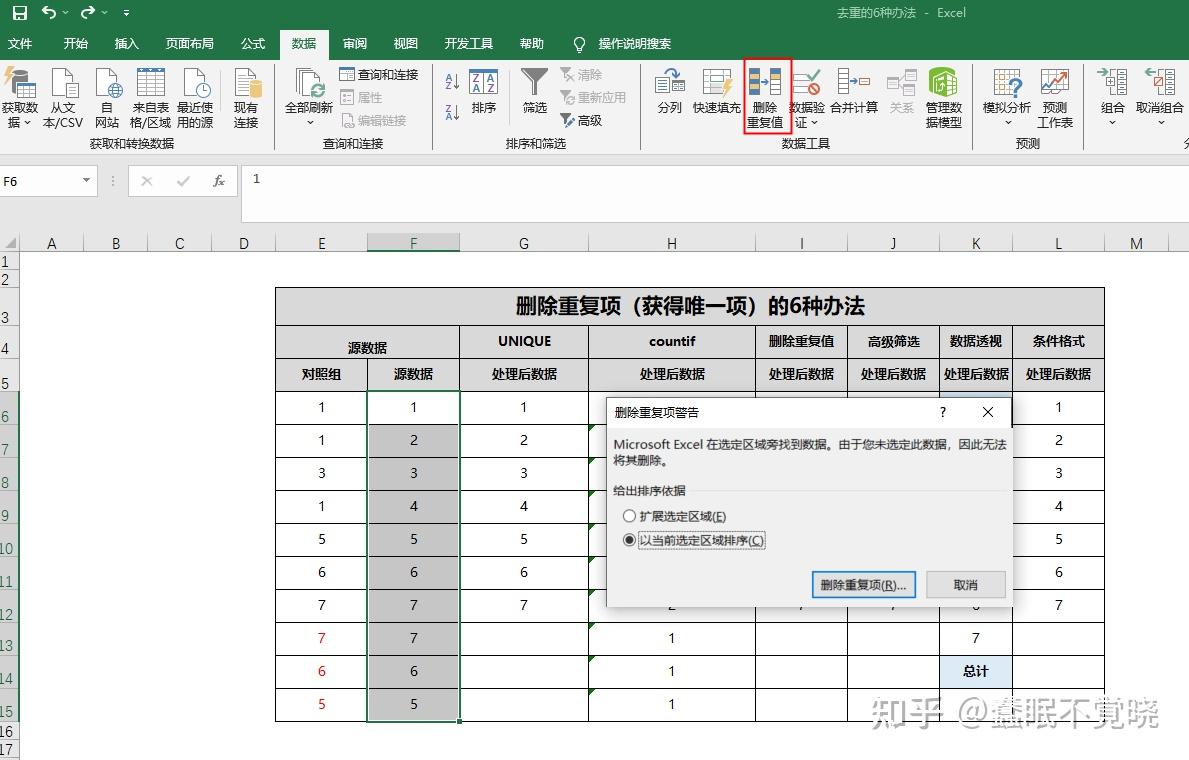The image size is (1189, 760).
Task: Click the countif header cell
Action: pos(672,341)
